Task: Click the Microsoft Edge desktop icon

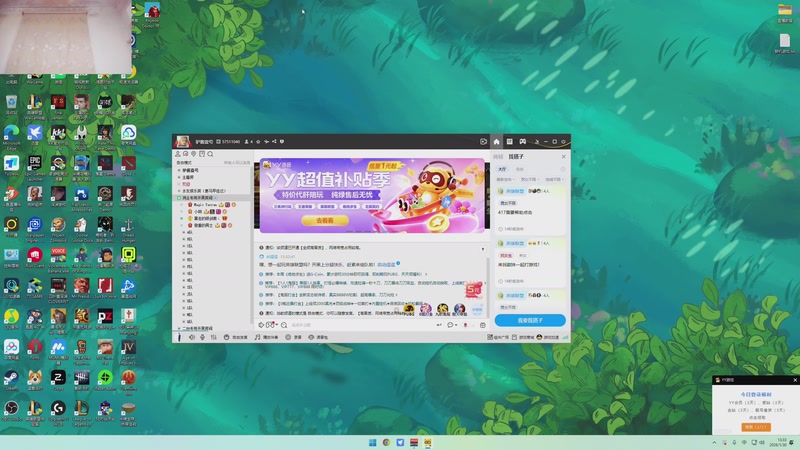Action: pos(11,137)
